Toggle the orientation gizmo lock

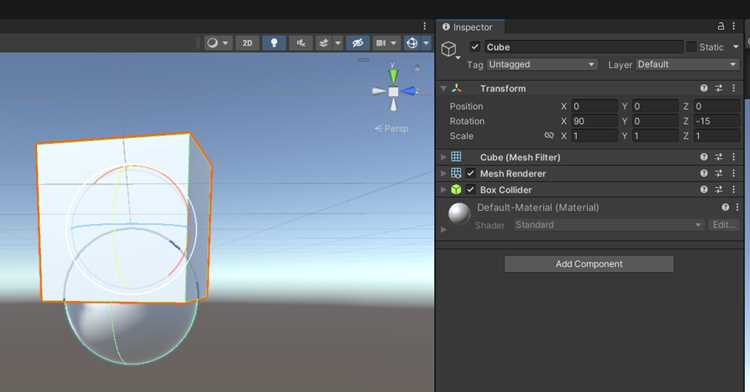(417, 68)
